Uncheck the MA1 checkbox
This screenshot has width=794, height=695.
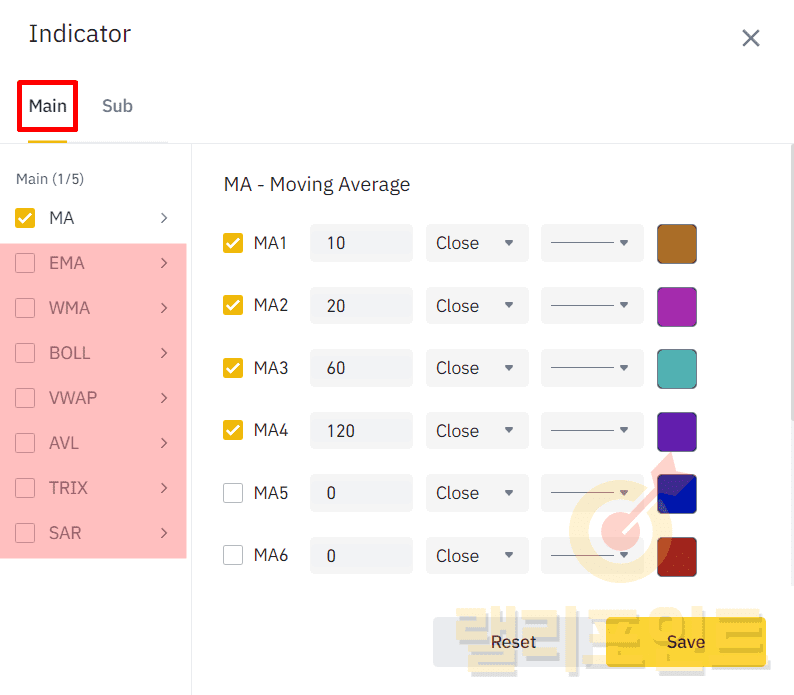[x=233, y=243]
